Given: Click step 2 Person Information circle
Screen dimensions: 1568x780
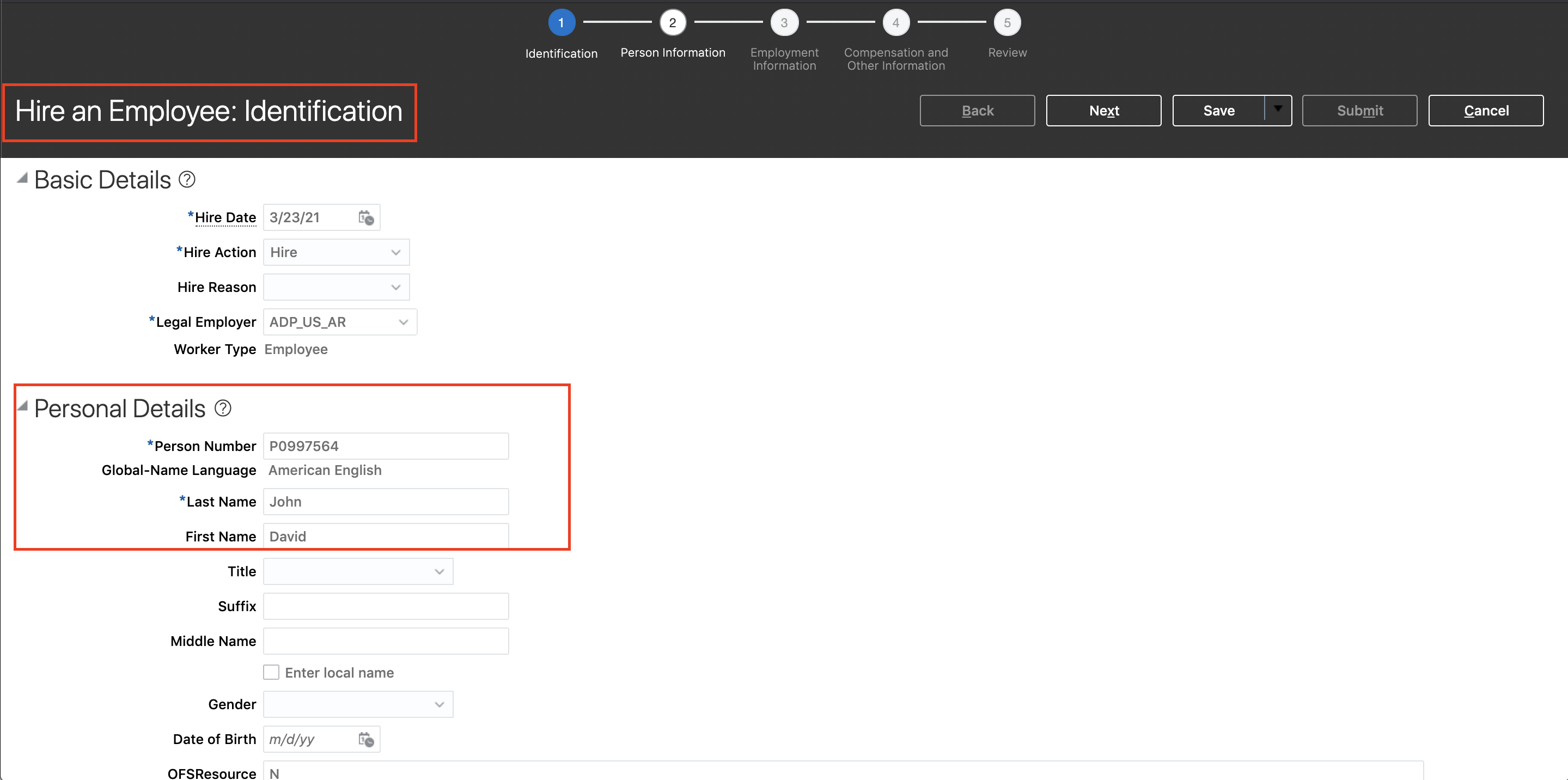Looking at the screenshot, I should pos(672,22).
